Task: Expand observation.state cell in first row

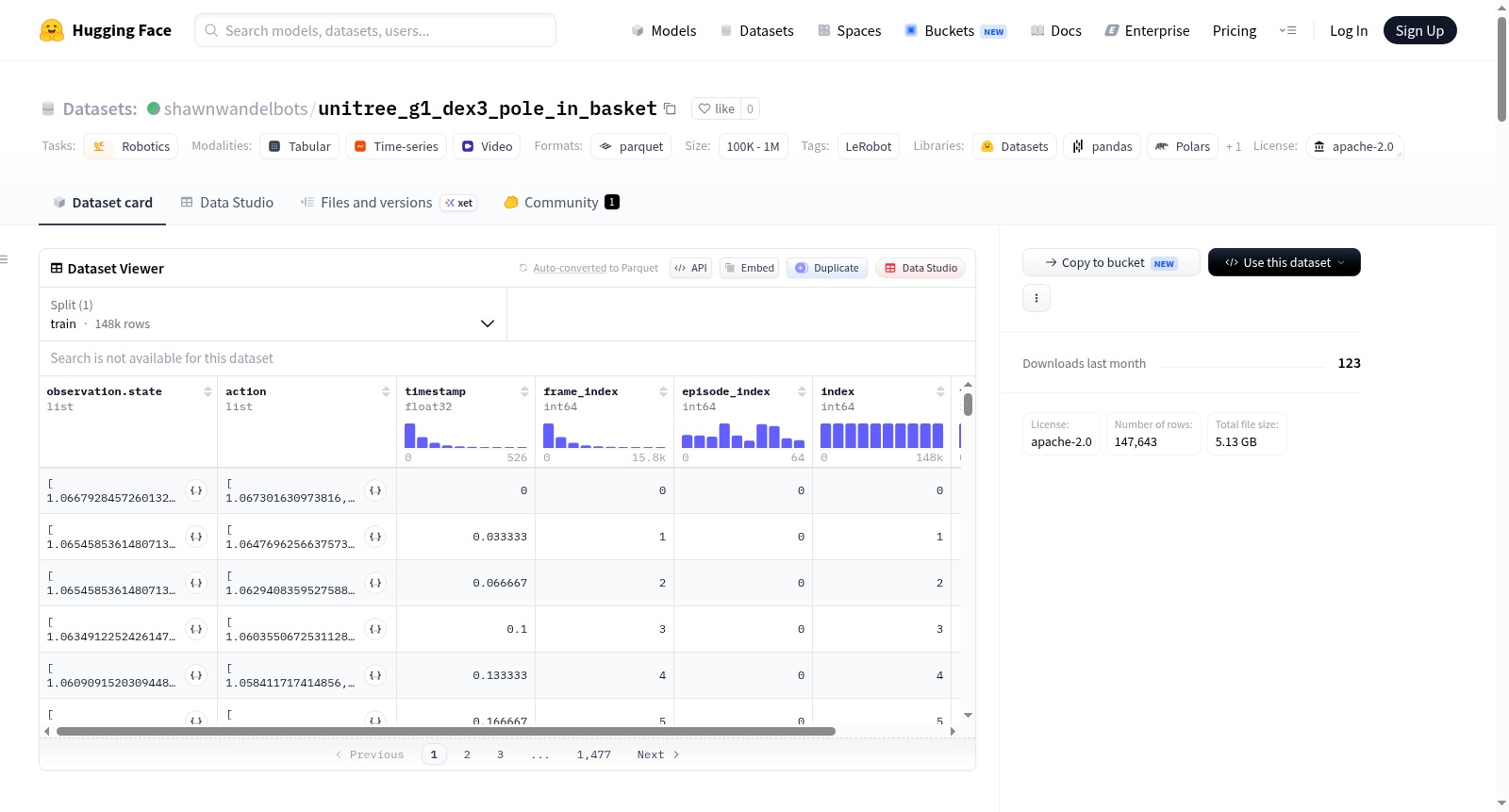Action: tap(196, 490)
